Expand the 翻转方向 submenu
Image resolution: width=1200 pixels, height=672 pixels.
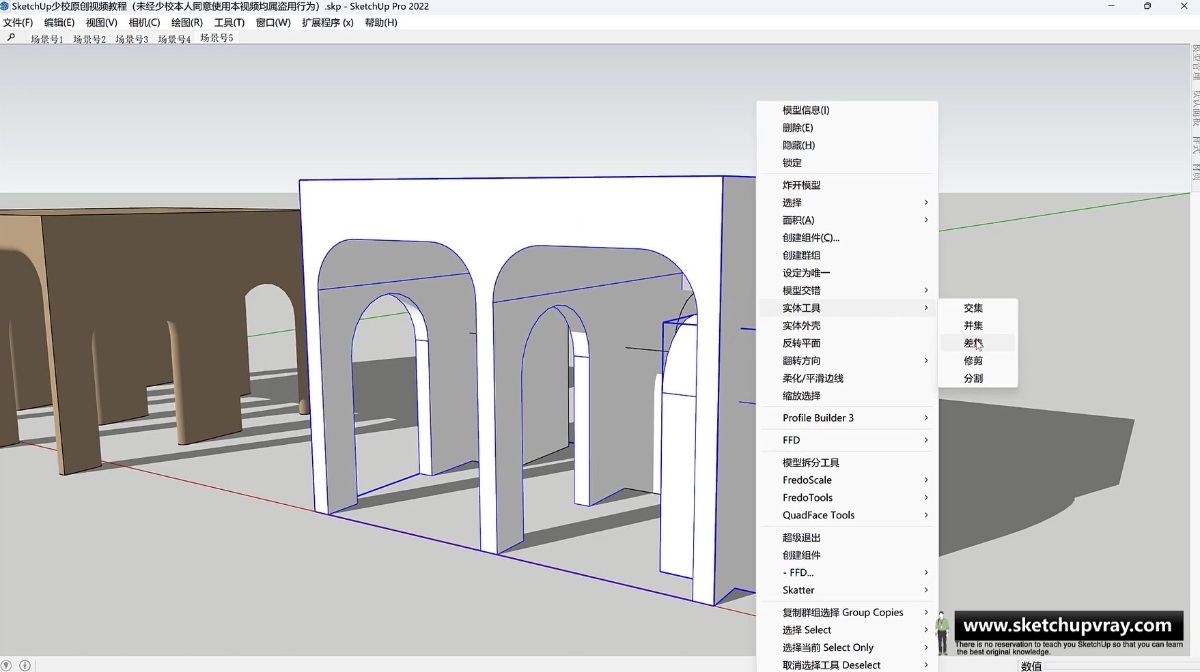[847, 360]
